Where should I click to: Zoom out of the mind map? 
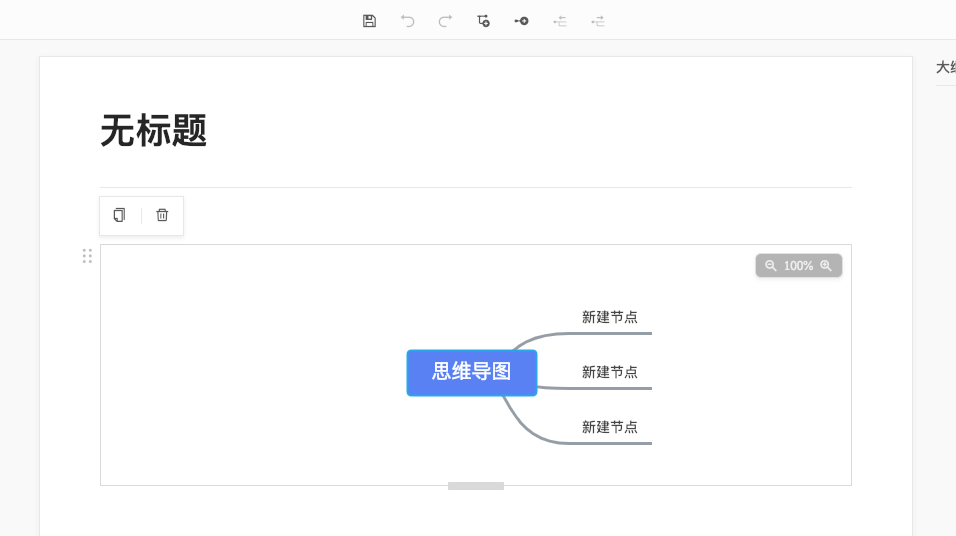[771, 266]
